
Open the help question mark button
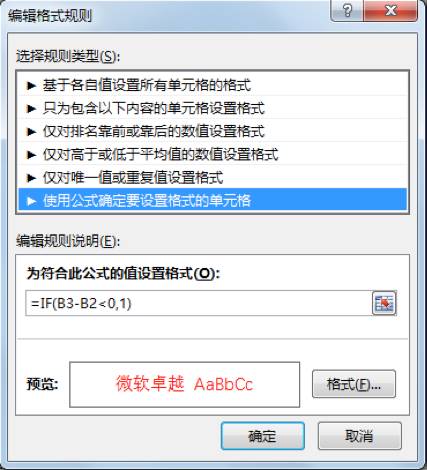(347, 11)
